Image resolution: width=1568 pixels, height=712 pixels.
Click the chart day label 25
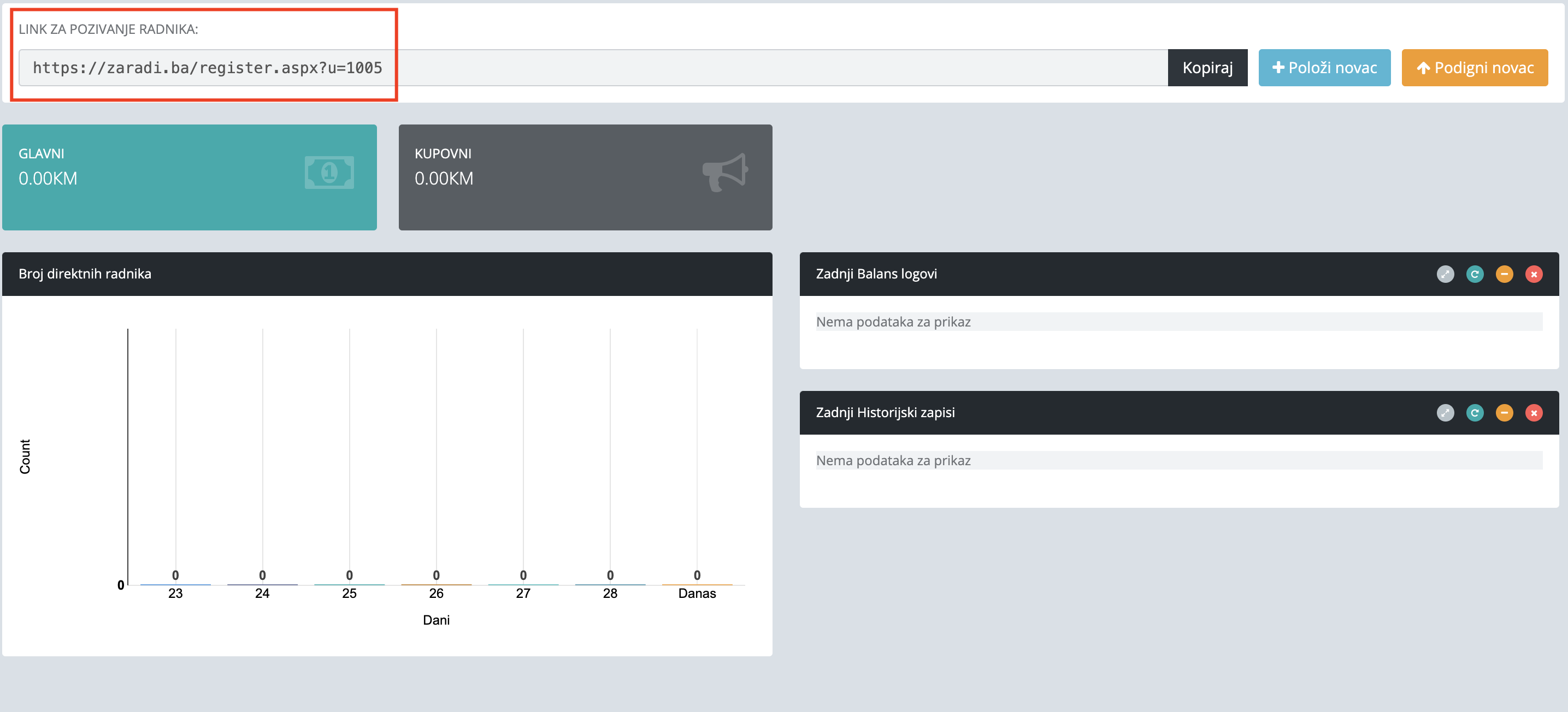[x=350, y=594]
